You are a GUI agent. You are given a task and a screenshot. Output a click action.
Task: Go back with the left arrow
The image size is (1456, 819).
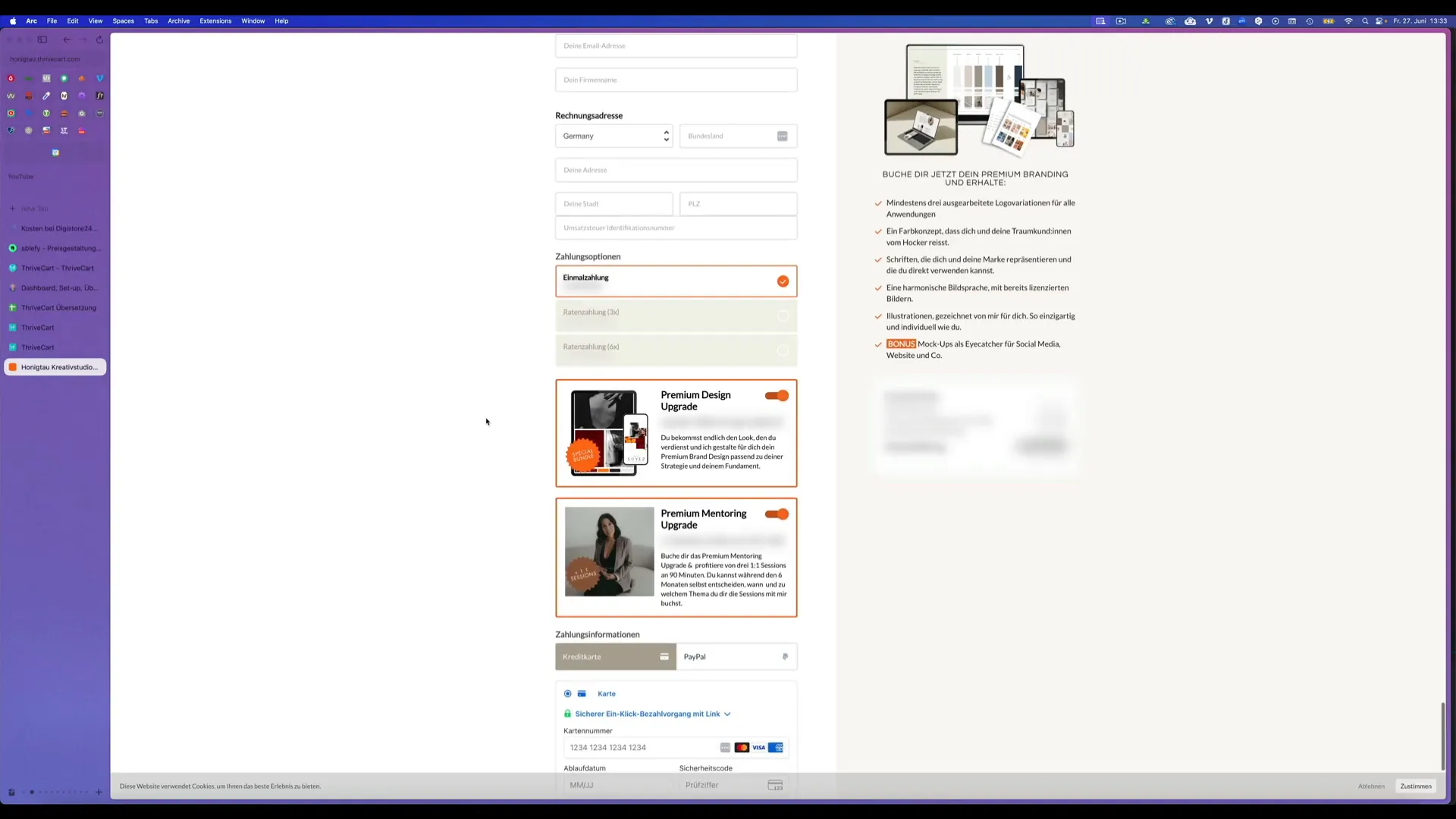67,39
